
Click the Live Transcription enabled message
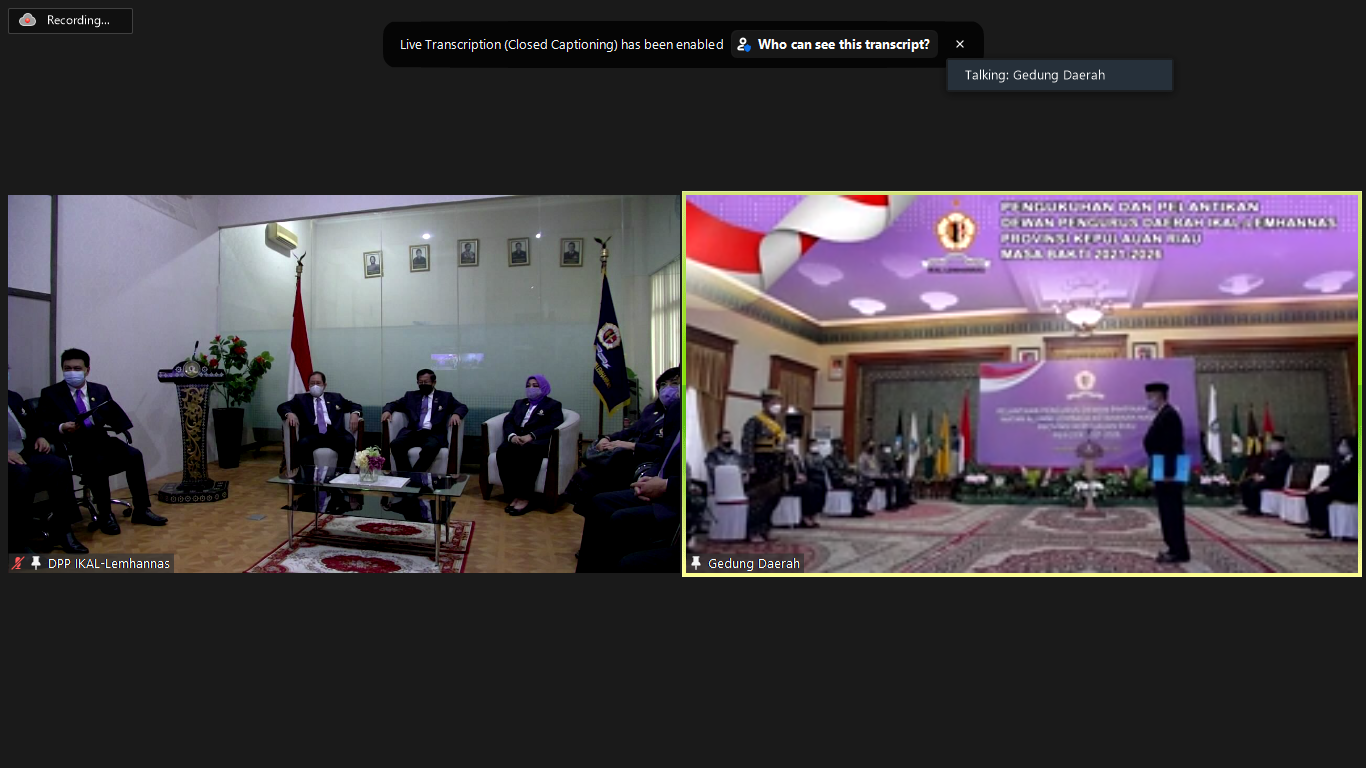[561, 44]
